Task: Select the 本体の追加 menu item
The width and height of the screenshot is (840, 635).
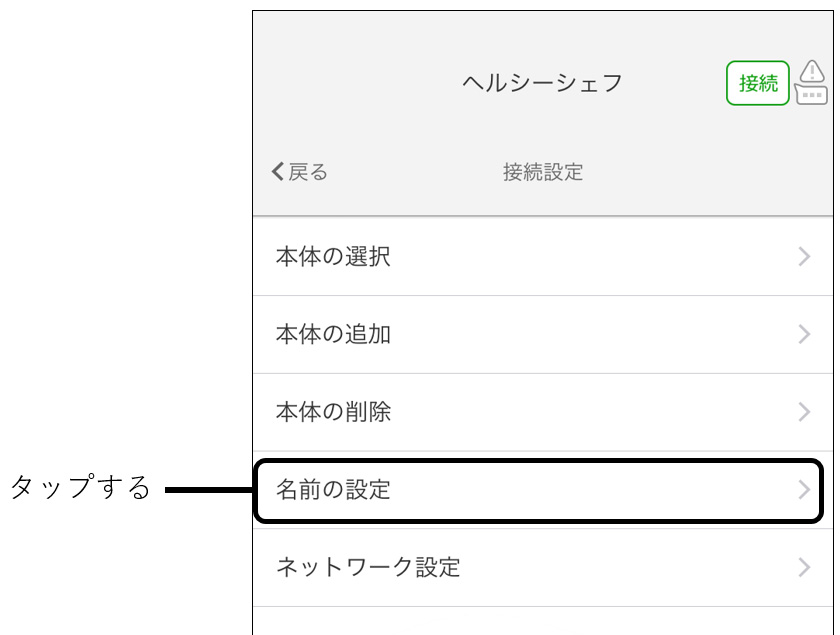Action: [x=333, y=334]
